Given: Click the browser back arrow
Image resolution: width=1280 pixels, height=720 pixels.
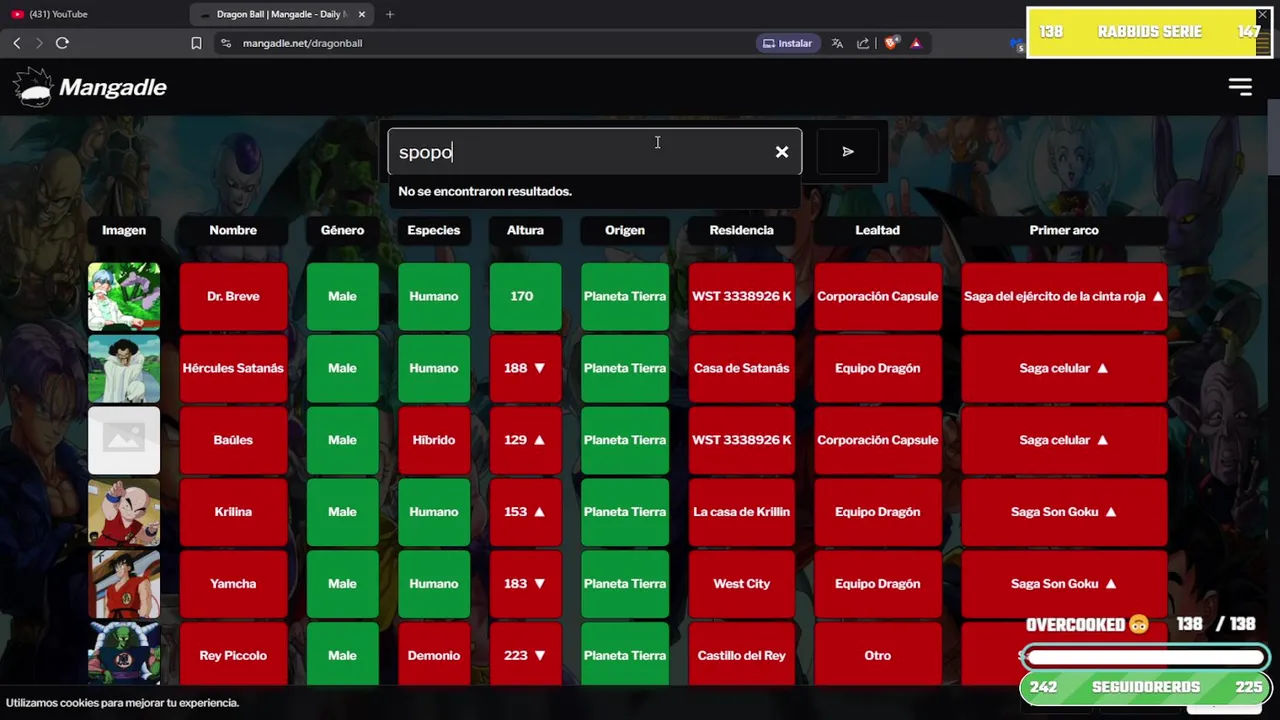Looking at the screenshot, I should tap(17, 43).
